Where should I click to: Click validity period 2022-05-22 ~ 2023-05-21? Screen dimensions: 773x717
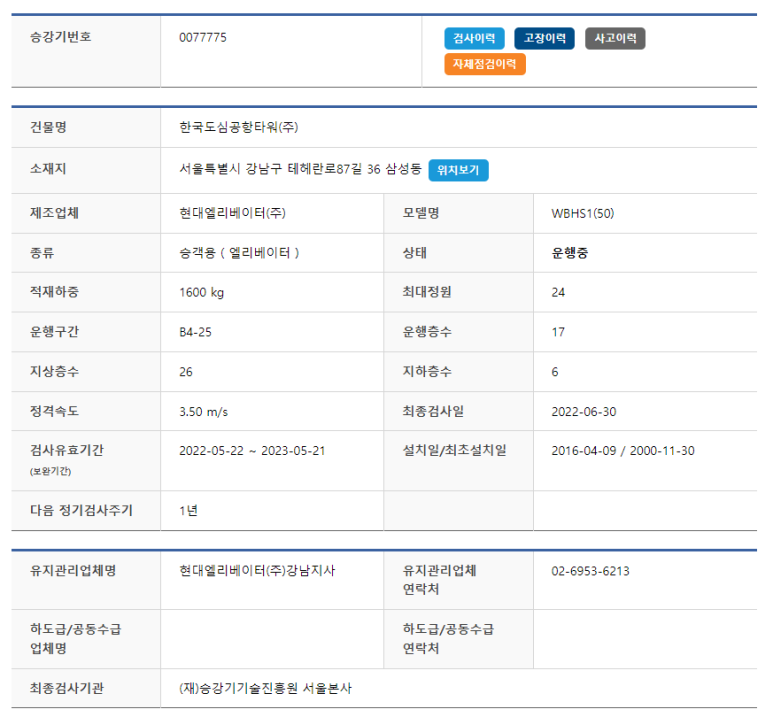point(252,451)
